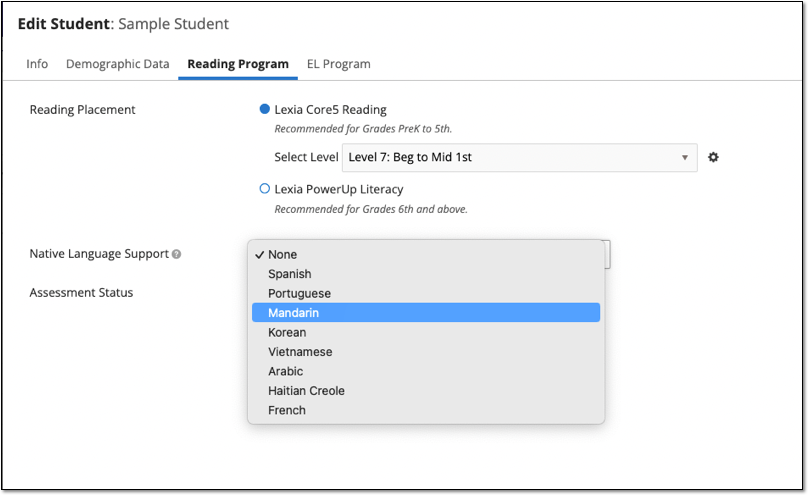The width and height of the screenshot is (808, 495).
Task: Click the Native Language Support label
Action: click(x=98, y=254)
